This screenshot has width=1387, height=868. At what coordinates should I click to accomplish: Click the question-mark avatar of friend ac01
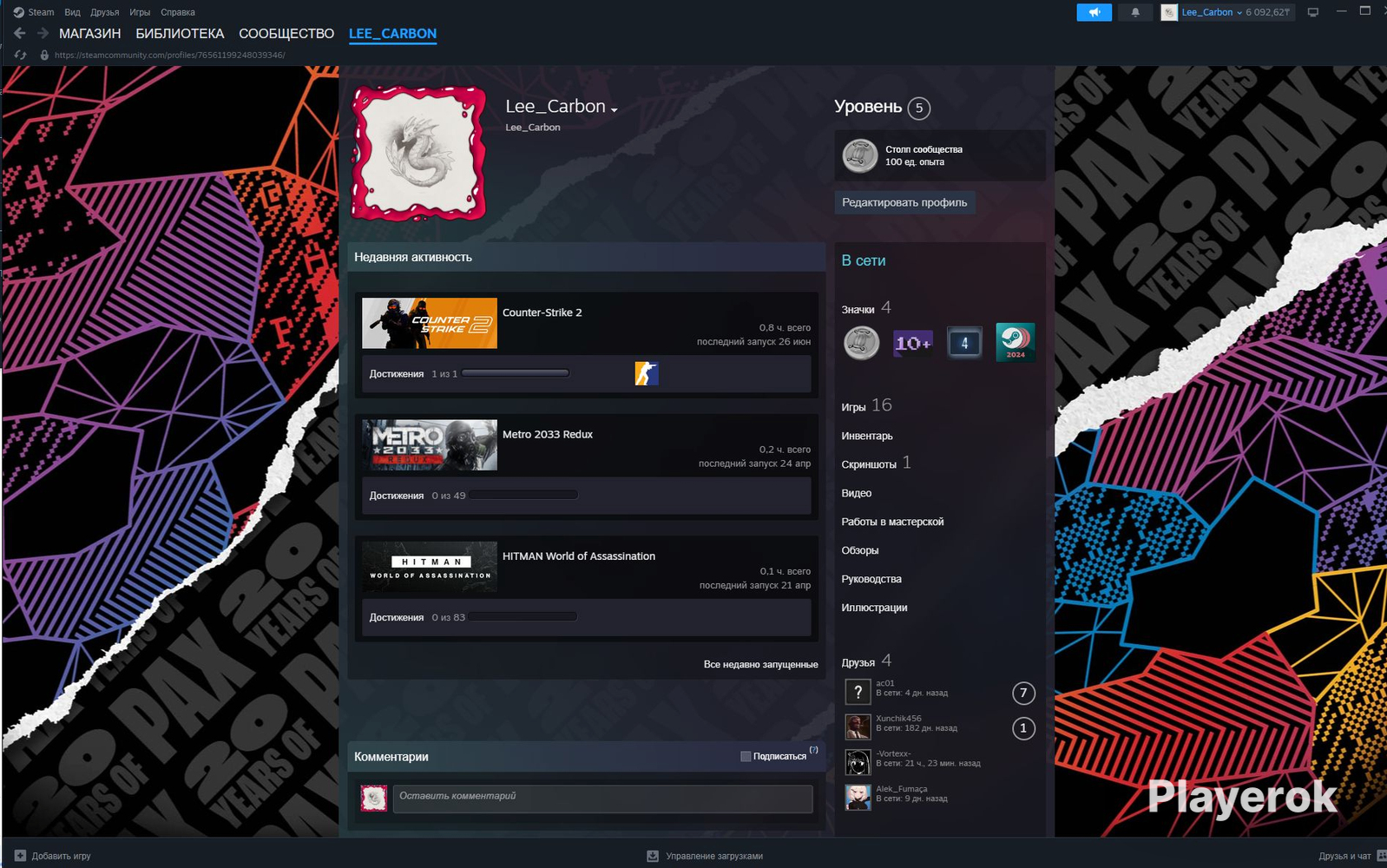[858, 692]
